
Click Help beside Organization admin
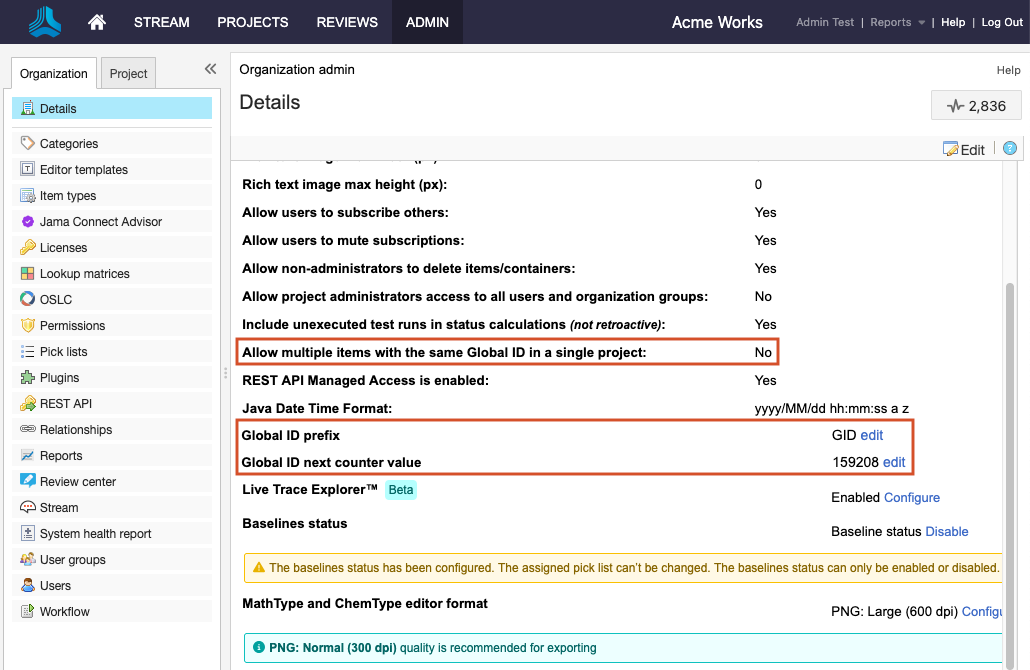click(x=1008, y=70)
